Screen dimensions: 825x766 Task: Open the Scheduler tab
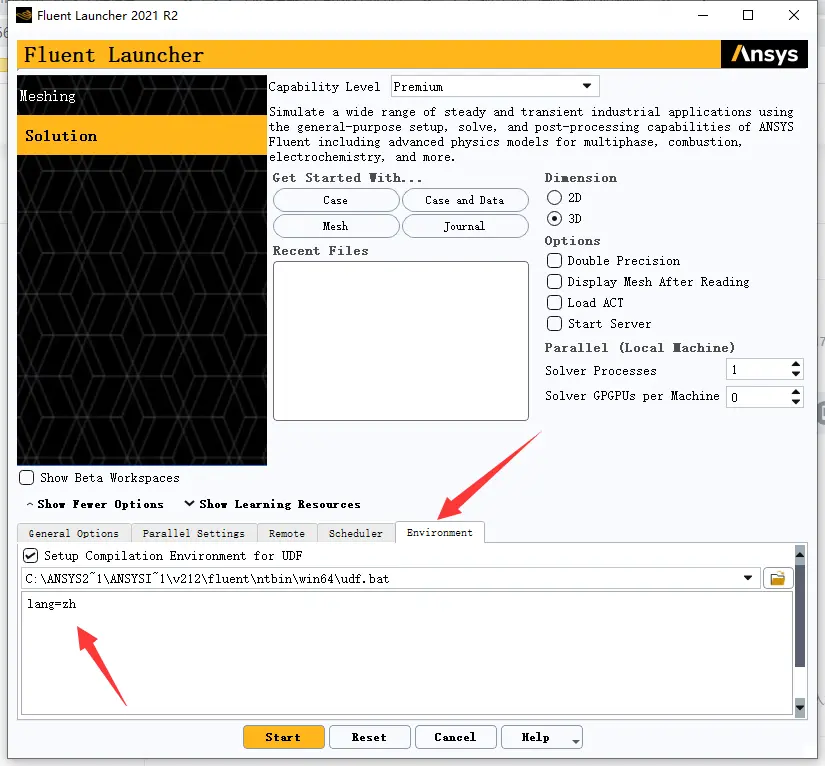pos(356,533)
